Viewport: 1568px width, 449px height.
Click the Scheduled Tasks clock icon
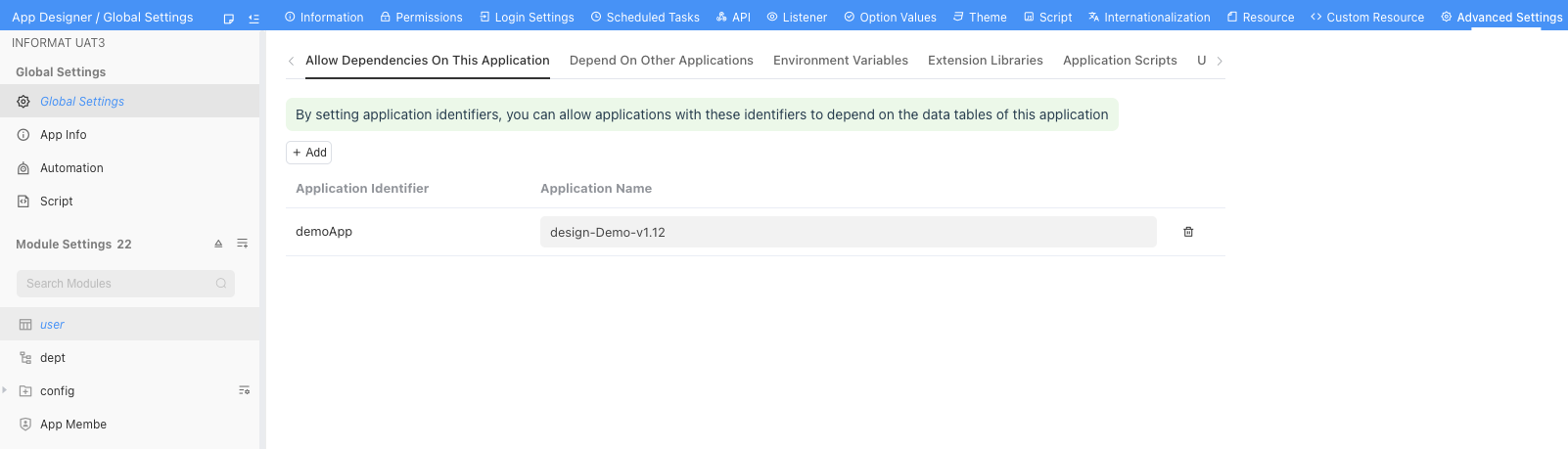[x=596, y=17]
